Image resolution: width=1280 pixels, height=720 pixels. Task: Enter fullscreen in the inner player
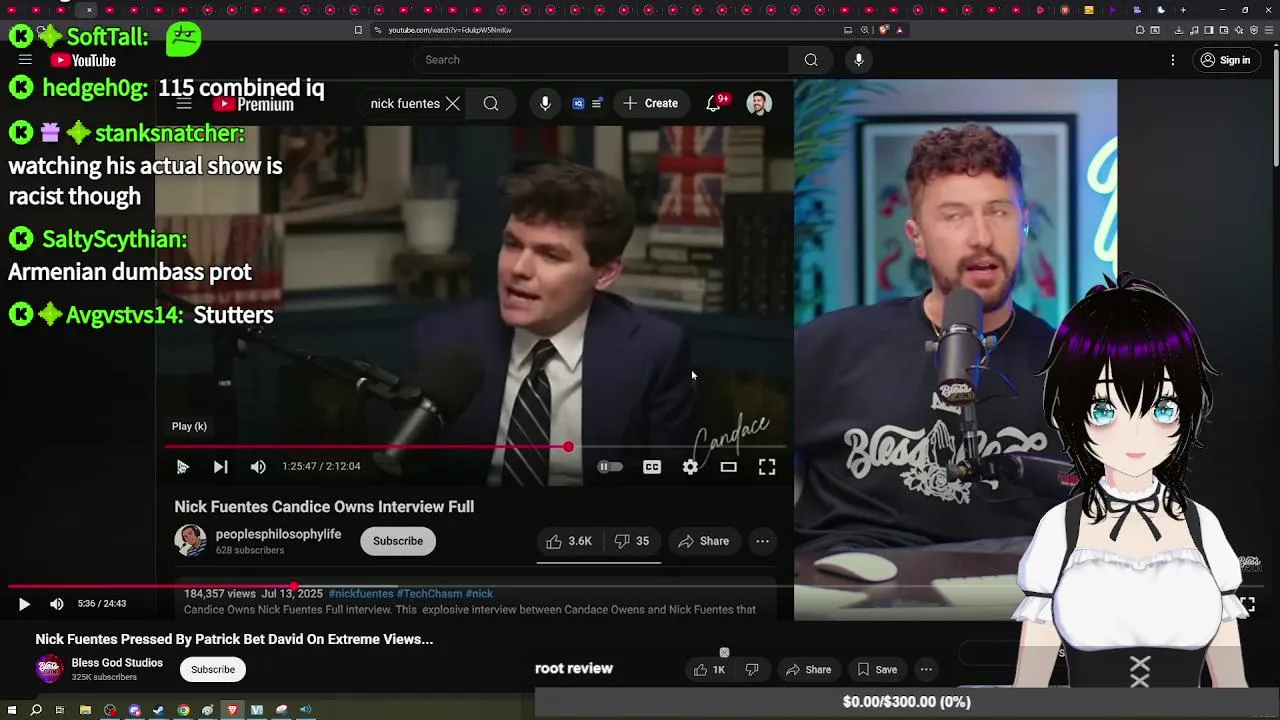tap(767, 467)
